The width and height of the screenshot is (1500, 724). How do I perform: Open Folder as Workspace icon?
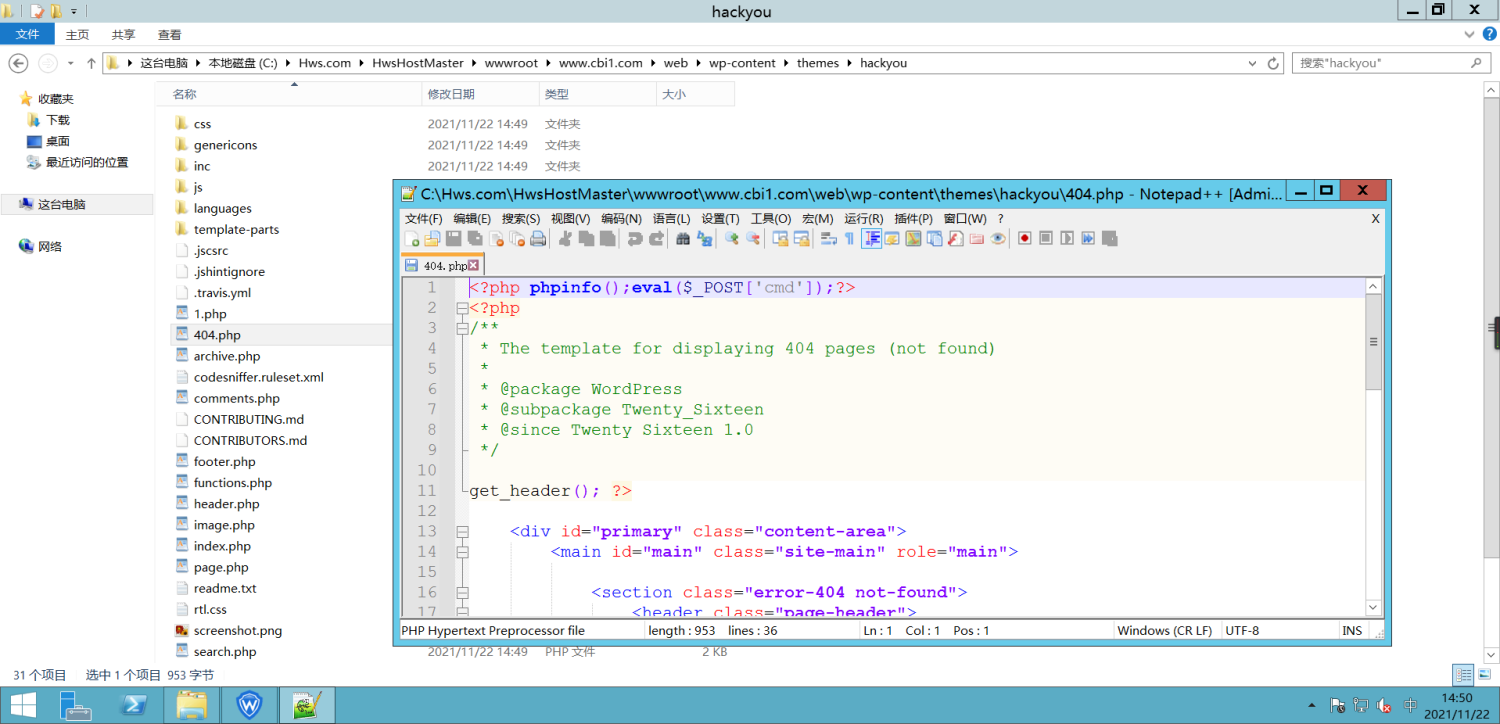tap(976, 238)
